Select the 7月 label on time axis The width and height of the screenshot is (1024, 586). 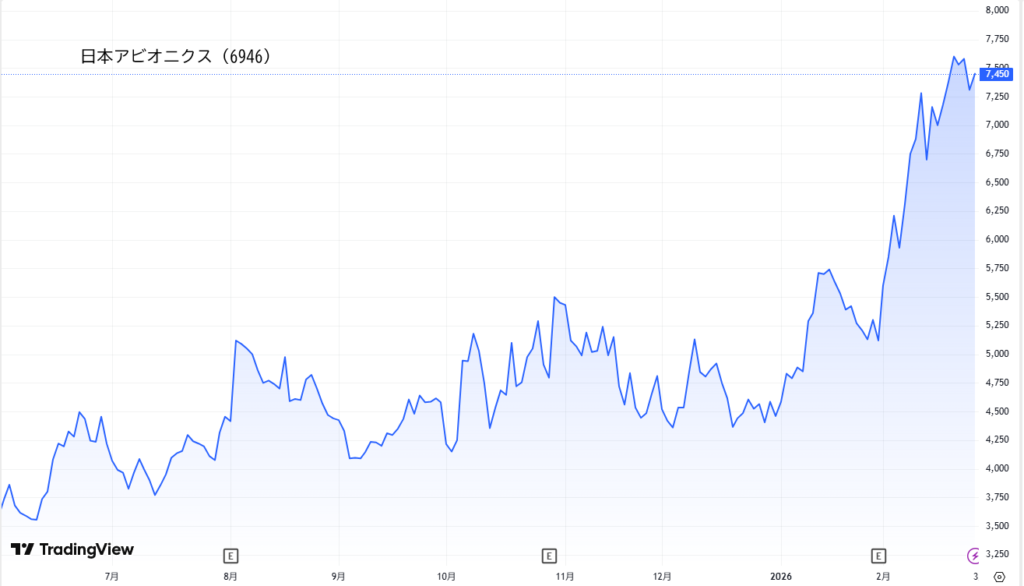click(112, 577)
